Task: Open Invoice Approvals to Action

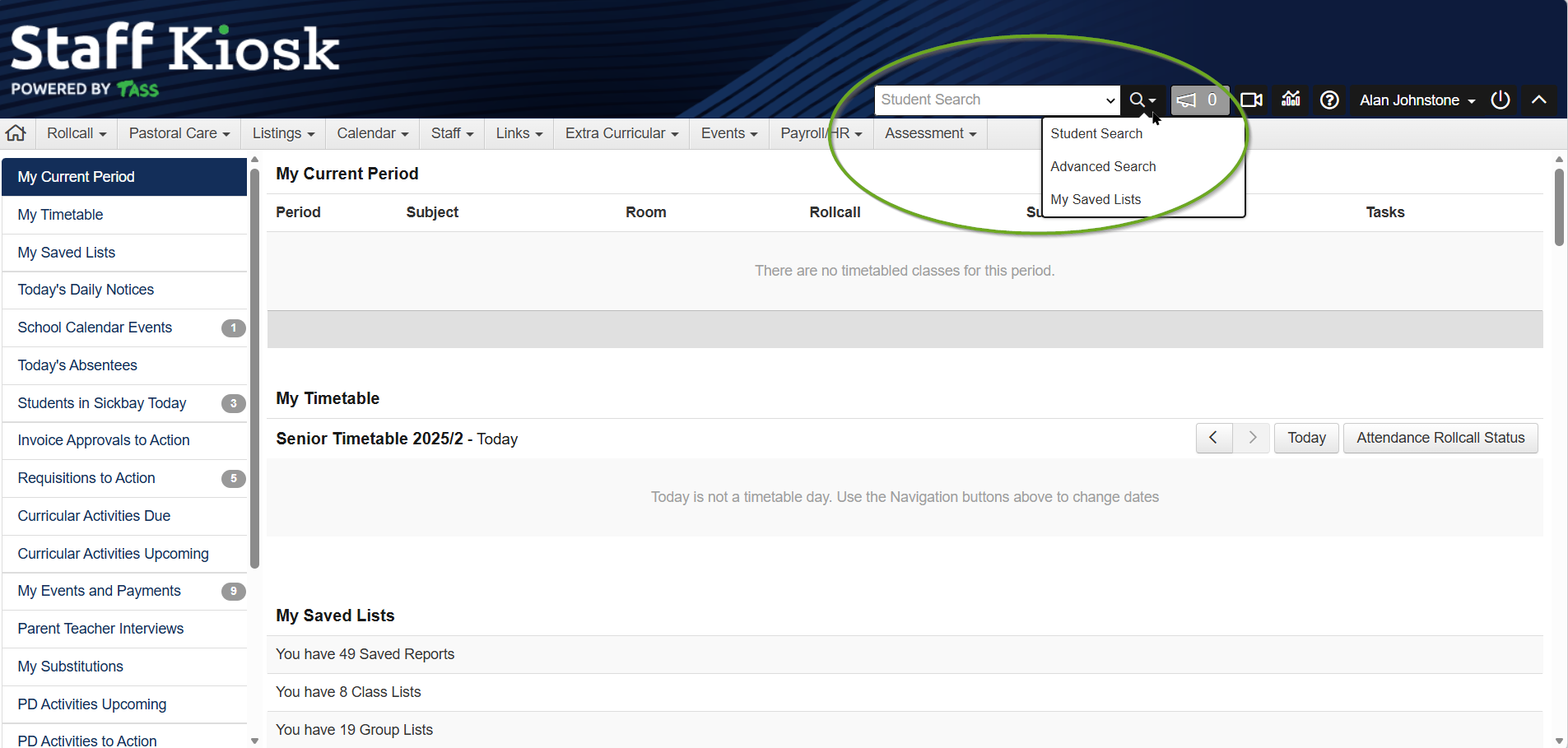Action: 124,440
